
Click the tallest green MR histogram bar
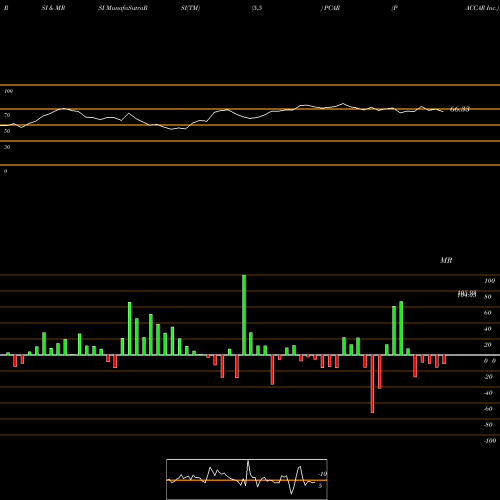click(244, 315)
